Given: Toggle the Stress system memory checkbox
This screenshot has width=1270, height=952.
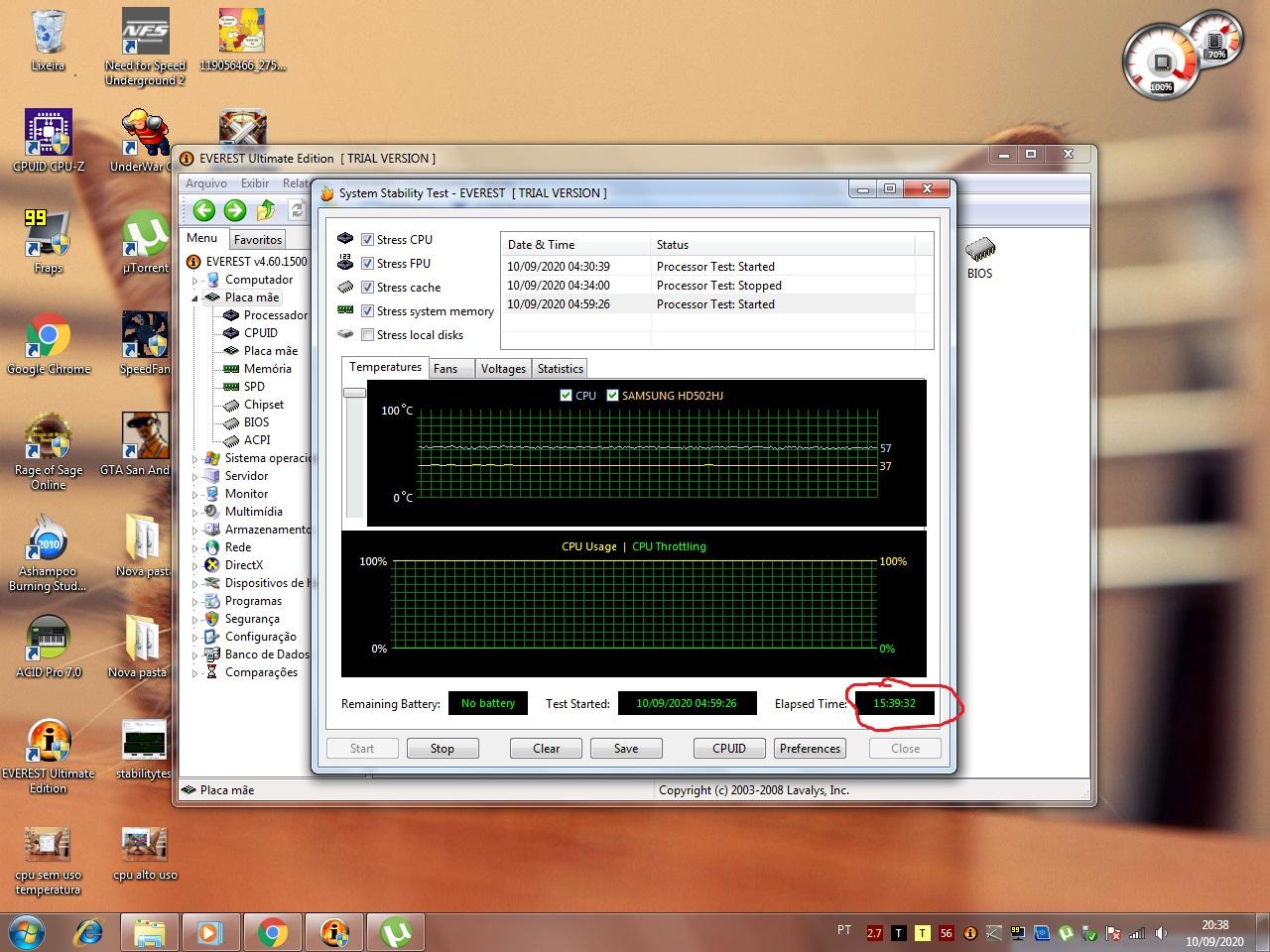Looking at the screenshot, I should pyautogui.click(x=367, y=310).
